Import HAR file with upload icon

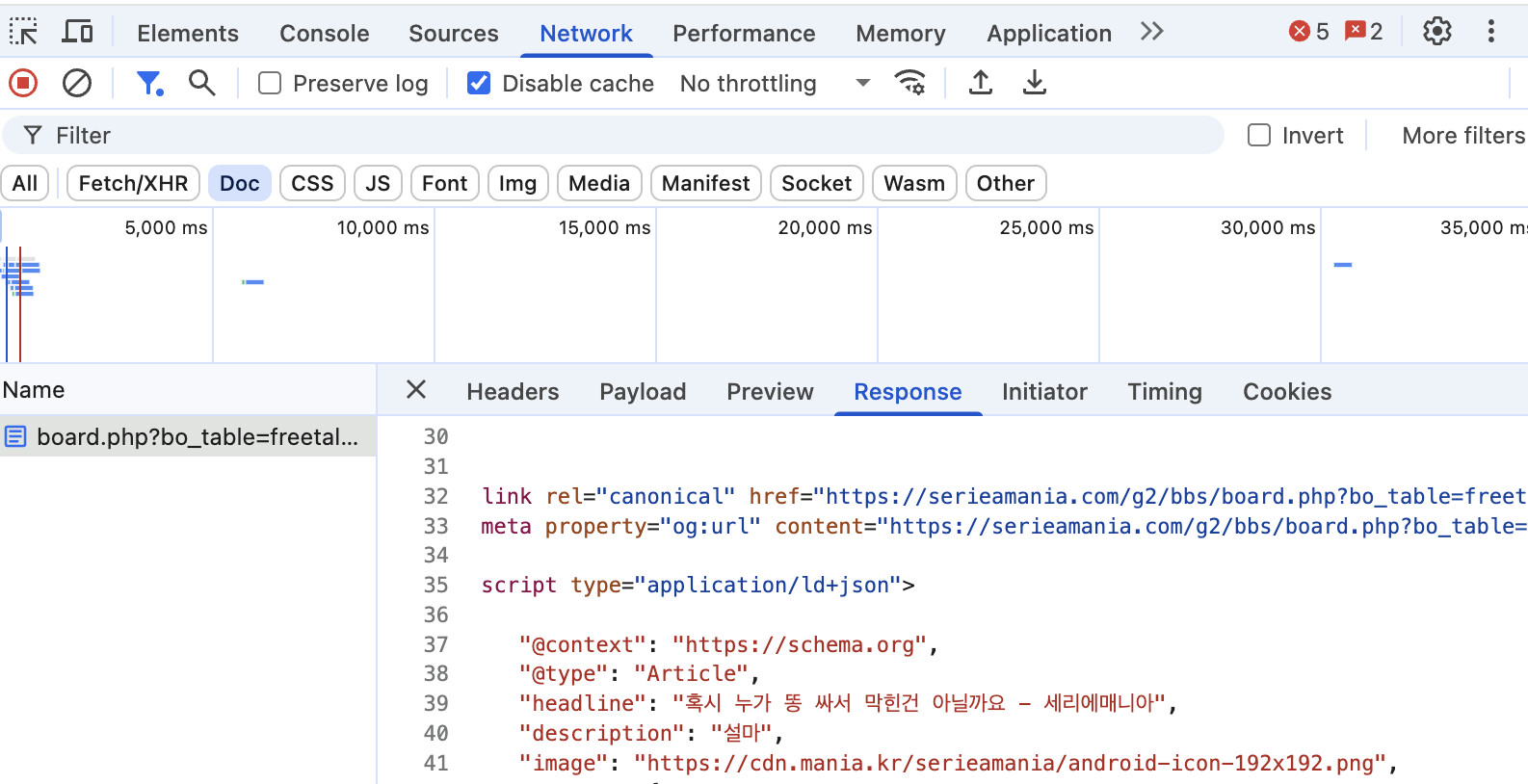(x=981, y=84)
